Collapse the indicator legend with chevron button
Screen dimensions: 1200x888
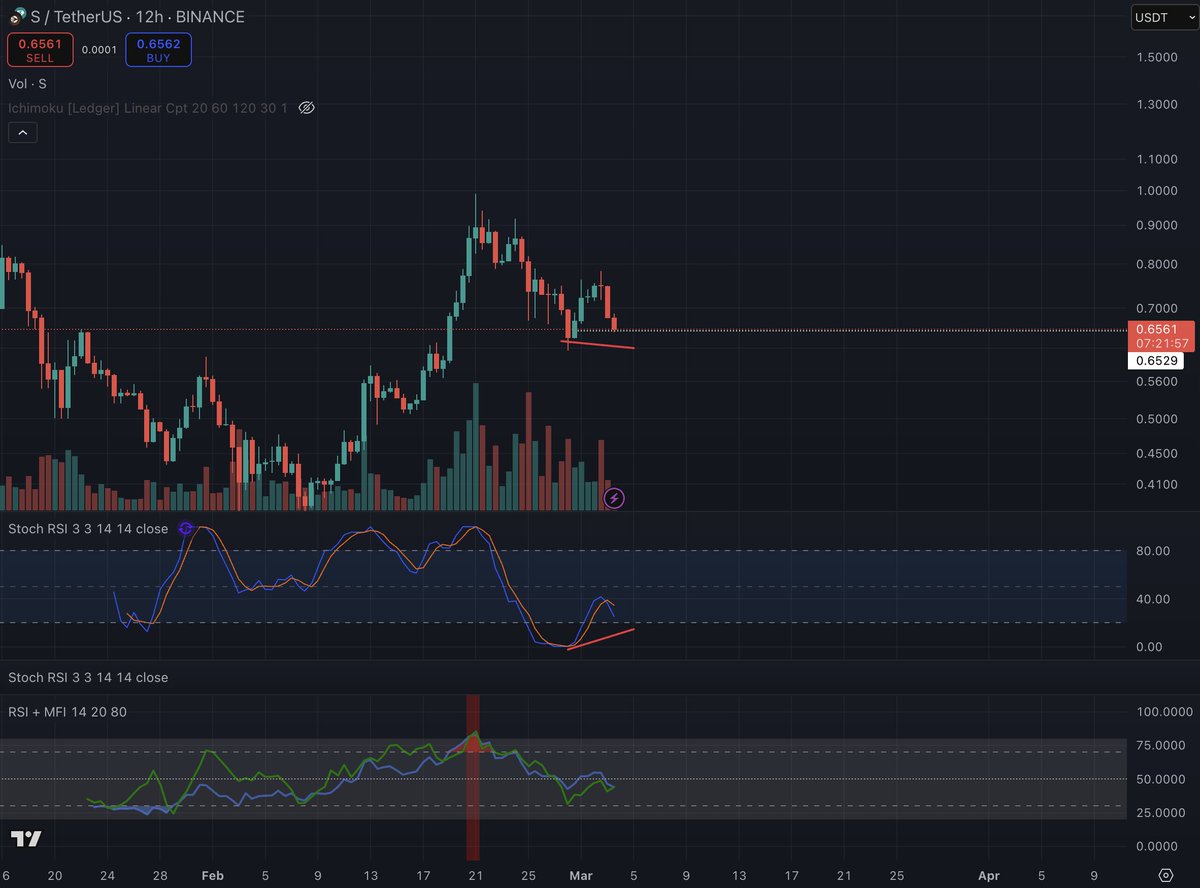[x=22, y=132]
